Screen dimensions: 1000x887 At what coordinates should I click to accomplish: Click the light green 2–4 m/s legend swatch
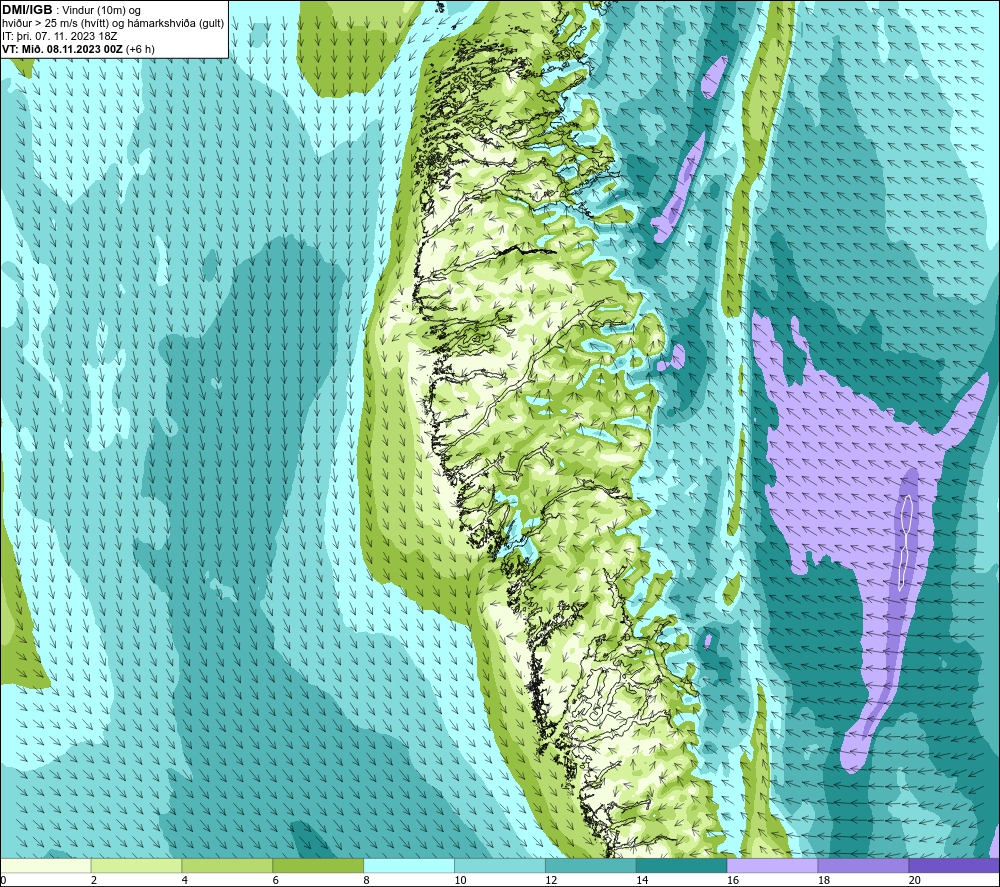136,865
